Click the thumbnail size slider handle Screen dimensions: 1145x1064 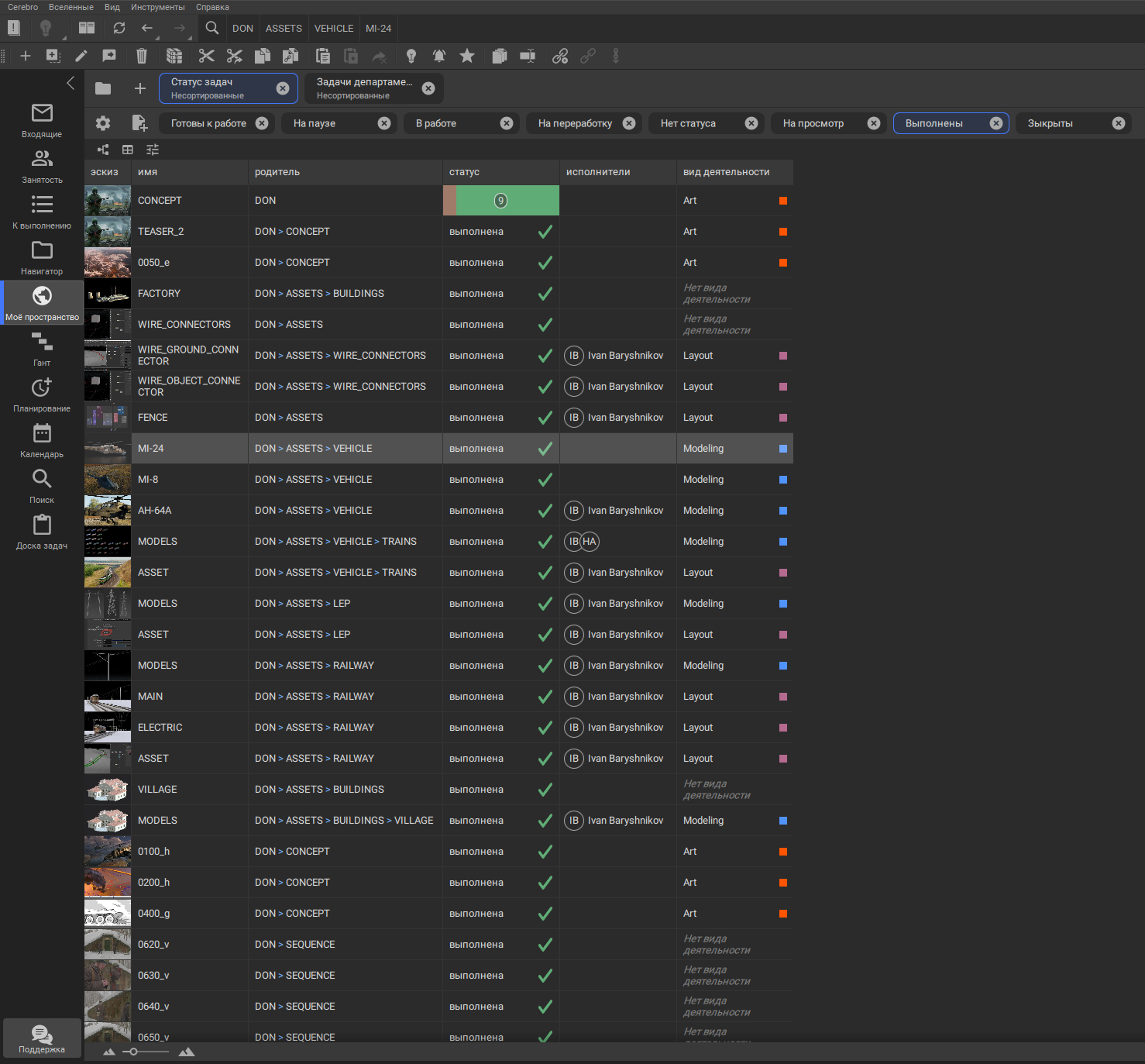click(x=134, y=1052)
